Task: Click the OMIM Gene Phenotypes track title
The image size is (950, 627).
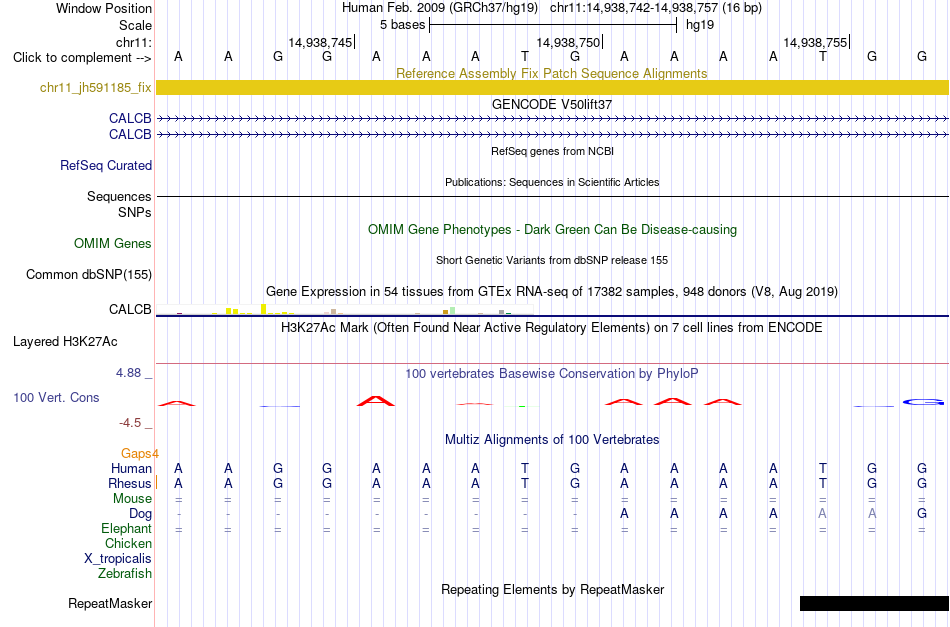Action: click(553, 230)
